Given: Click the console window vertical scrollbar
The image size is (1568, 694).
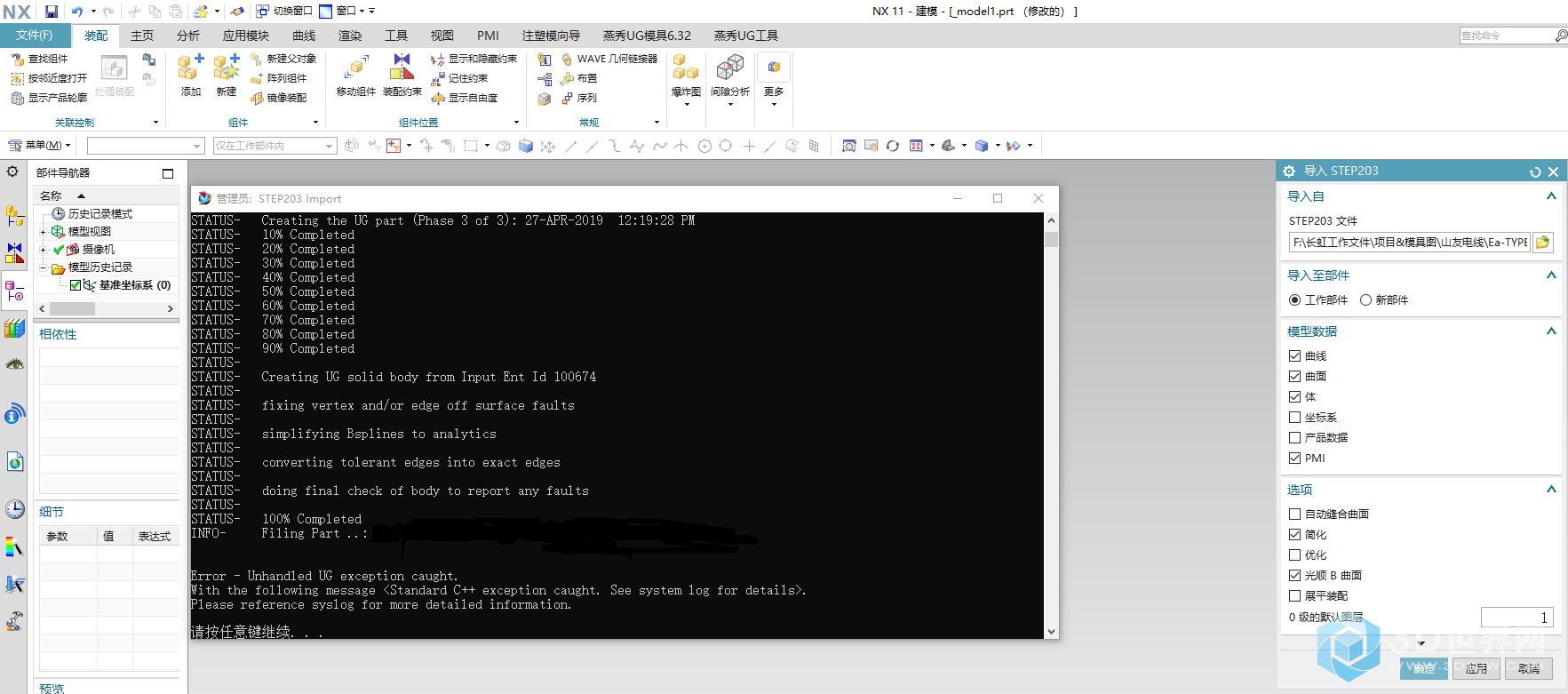Looking at the screenshot, I should [x=1051, y=425].
